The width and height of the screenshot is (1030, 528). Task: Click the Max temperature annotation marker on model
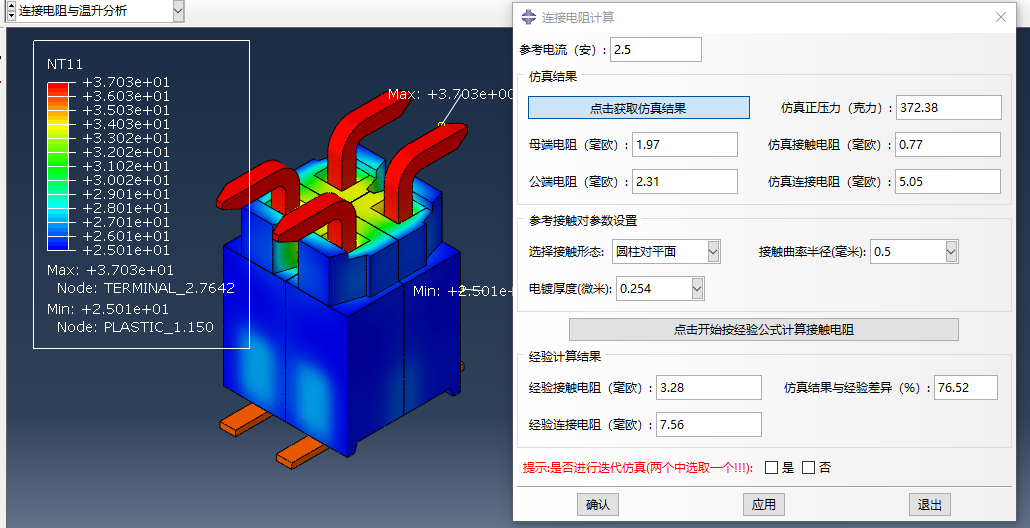pos(441,124)
